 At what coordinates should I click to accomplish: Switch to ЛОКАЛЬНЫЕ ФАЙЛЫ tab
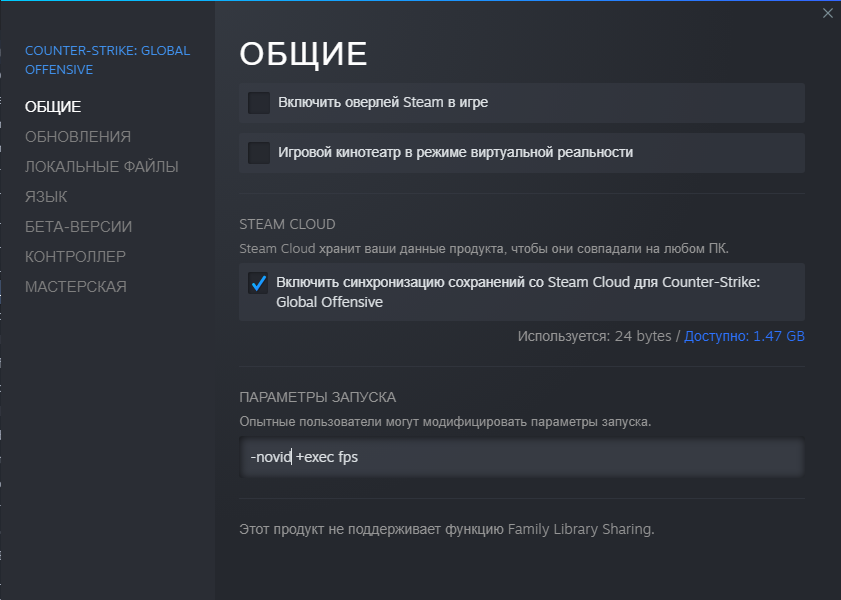[x=102, y=166]
